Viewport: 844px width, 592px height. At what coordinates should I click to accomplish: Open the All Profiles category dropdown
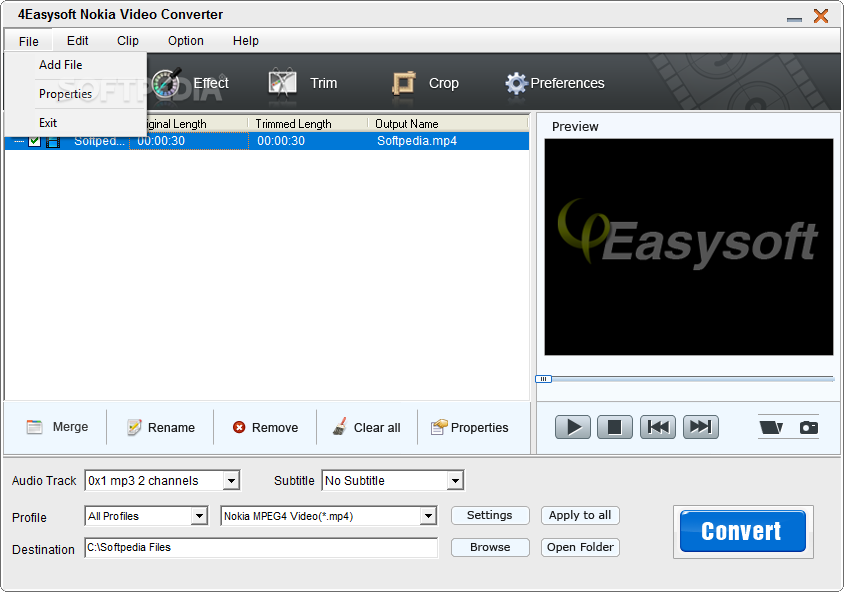pos(199,516)
